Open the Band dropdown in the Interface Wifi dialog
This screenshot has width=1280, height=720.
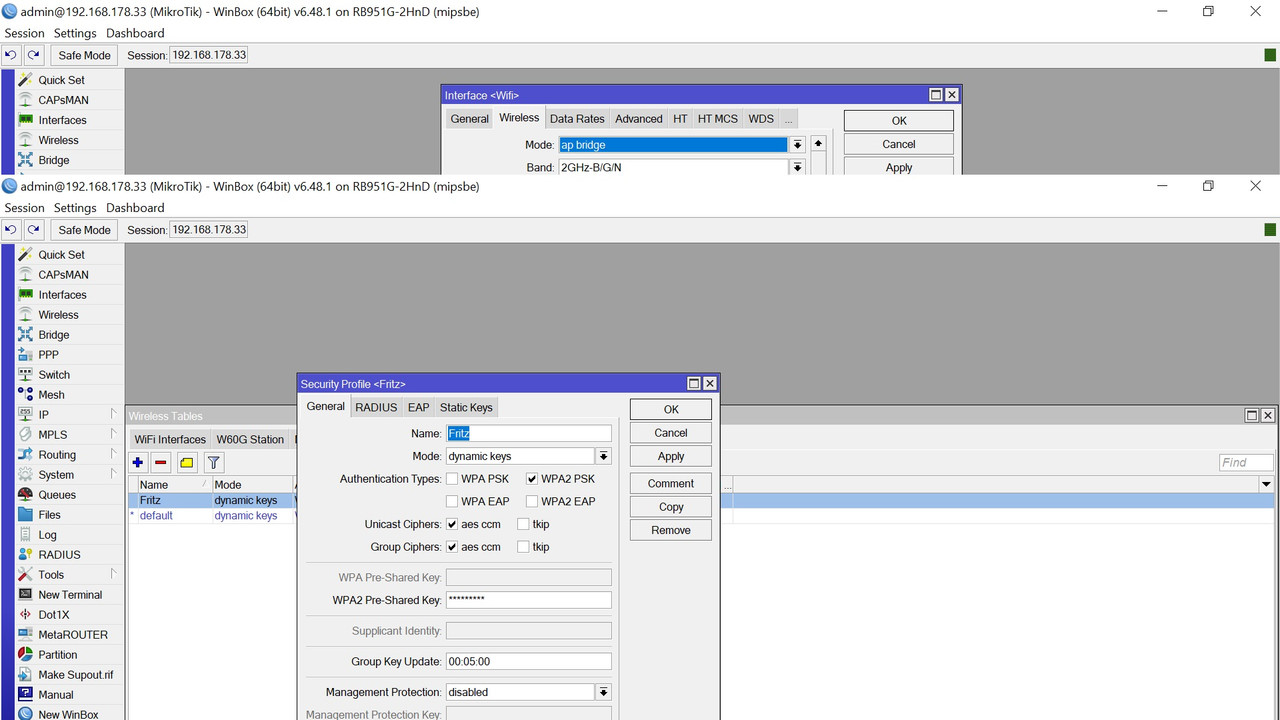(797, 167)
